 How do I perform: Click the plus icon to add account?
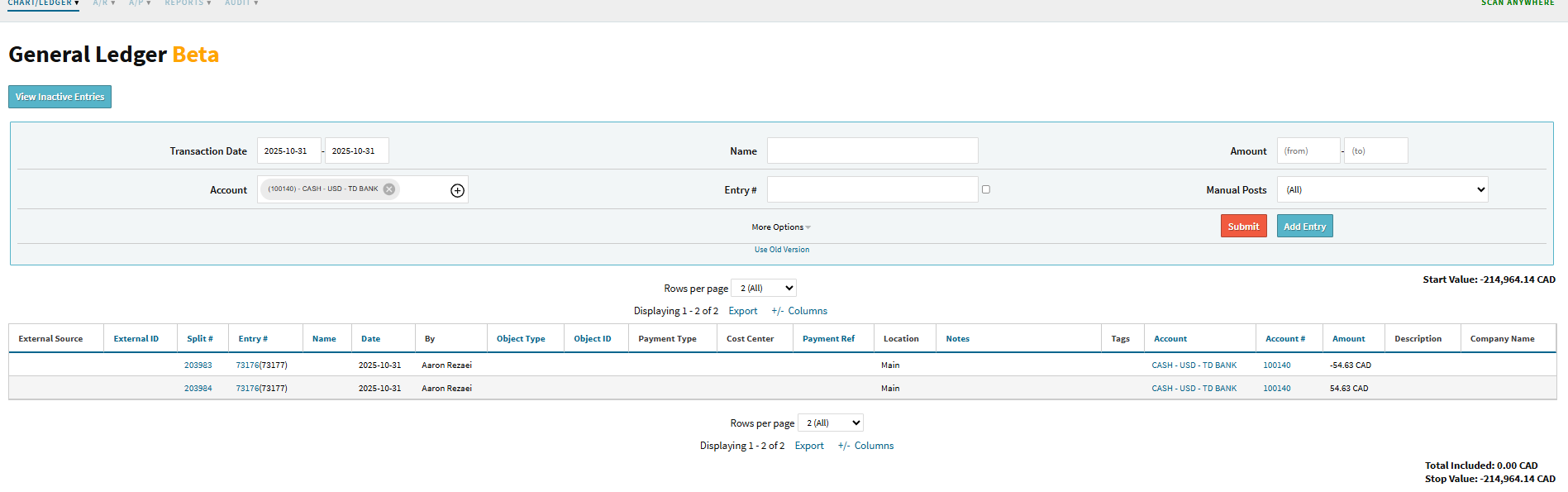[x=457, y=190]
